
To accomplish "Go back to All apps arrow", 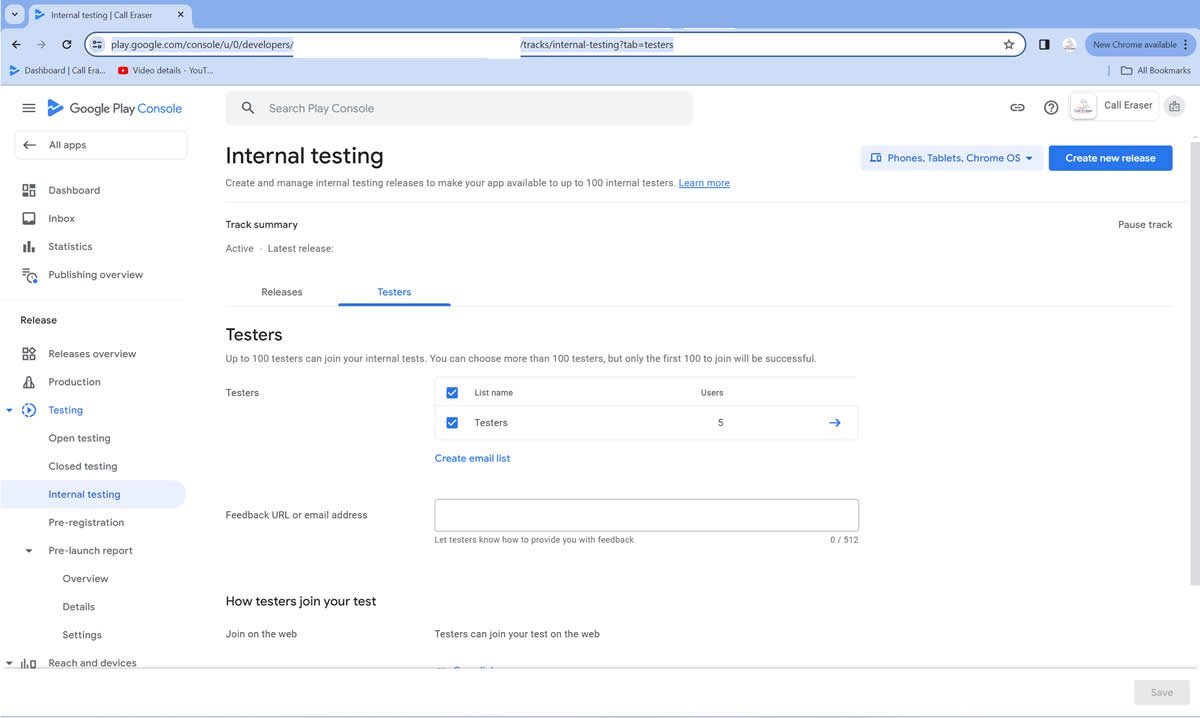I will click(29, 145).
